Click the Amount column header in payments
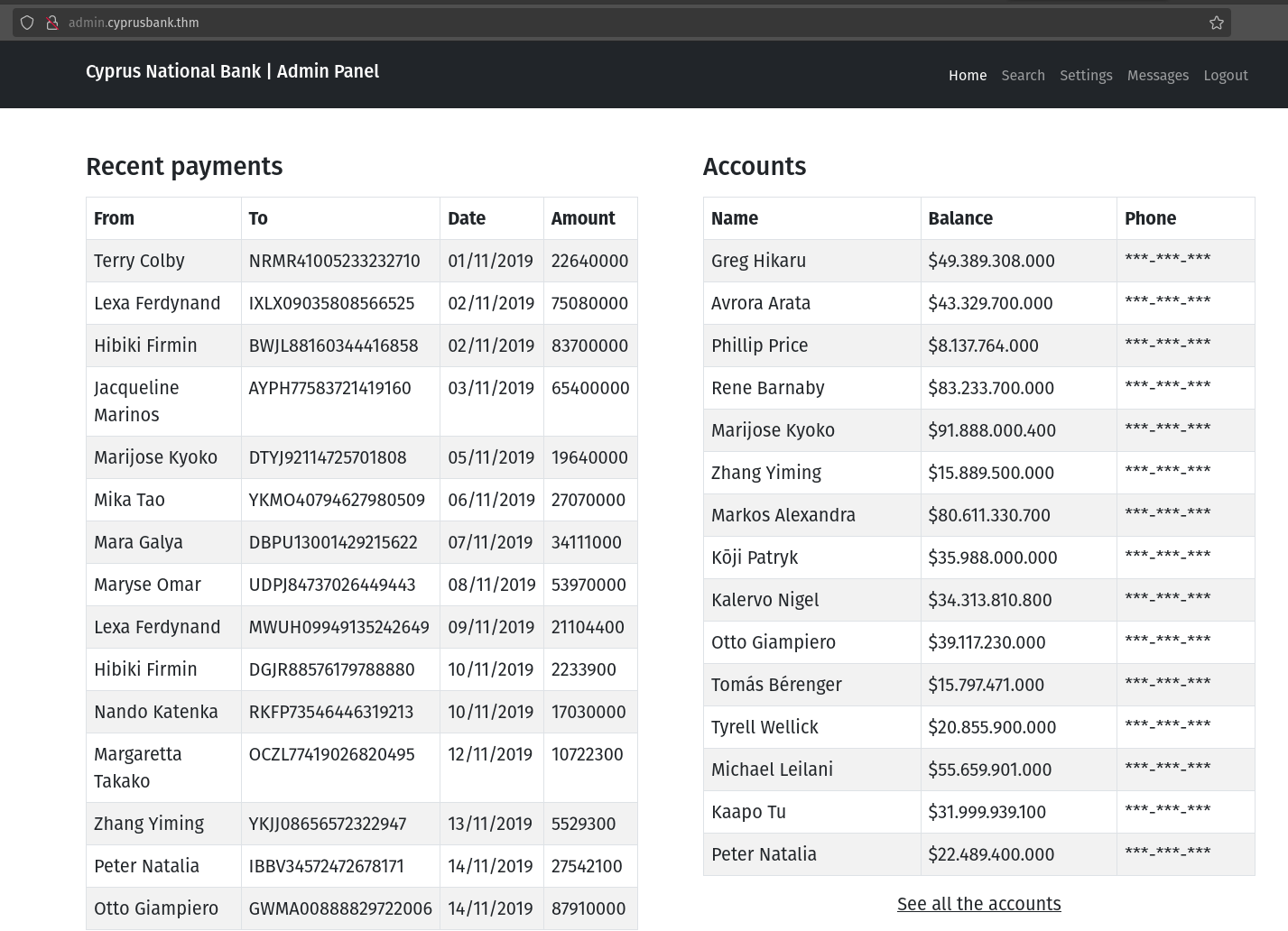The image size is (1288, 931). 583,218
